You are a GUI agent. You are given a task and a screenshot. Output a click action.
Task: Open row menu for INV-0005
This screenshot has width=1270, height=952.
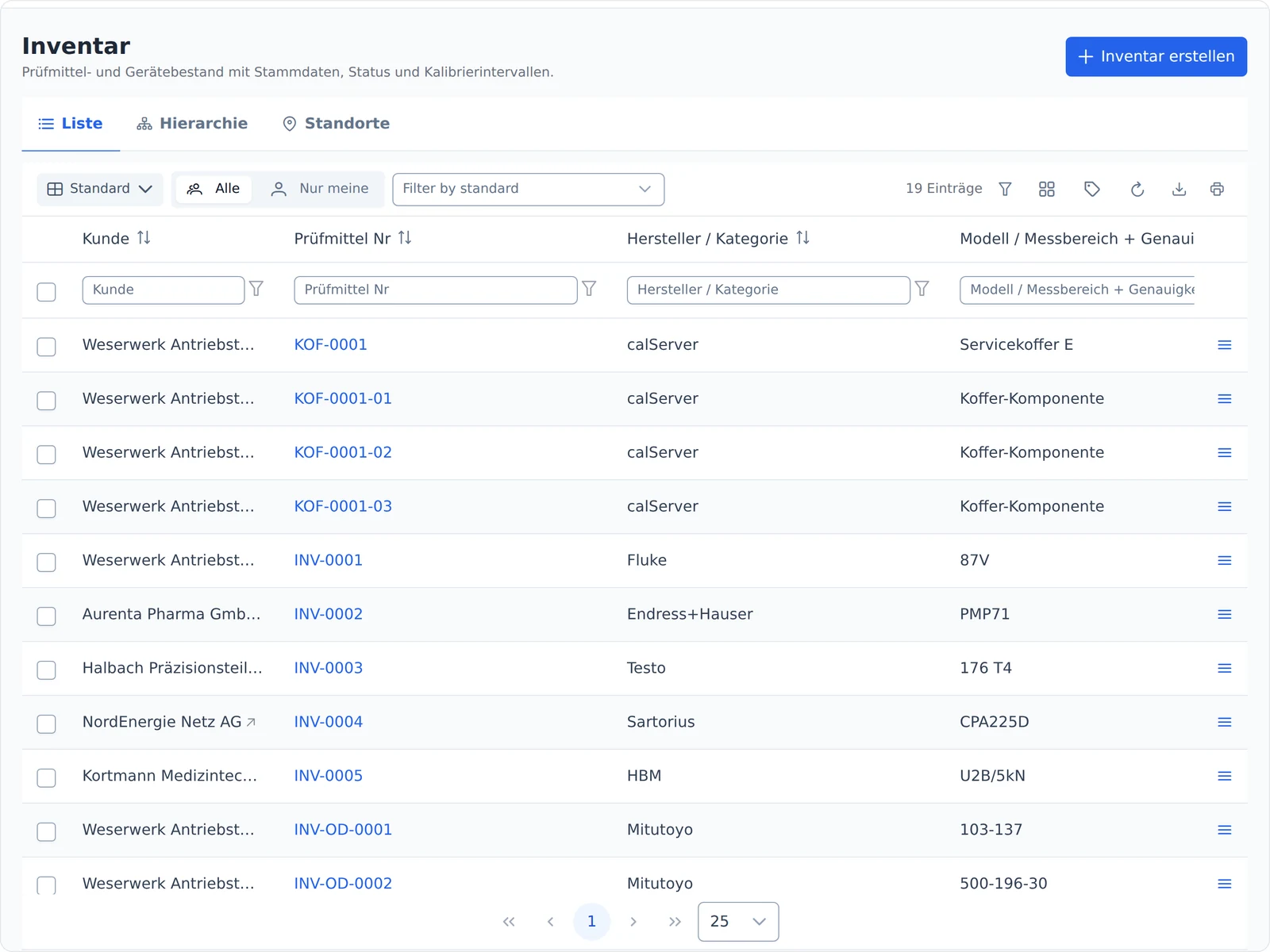coord(1225,776)
